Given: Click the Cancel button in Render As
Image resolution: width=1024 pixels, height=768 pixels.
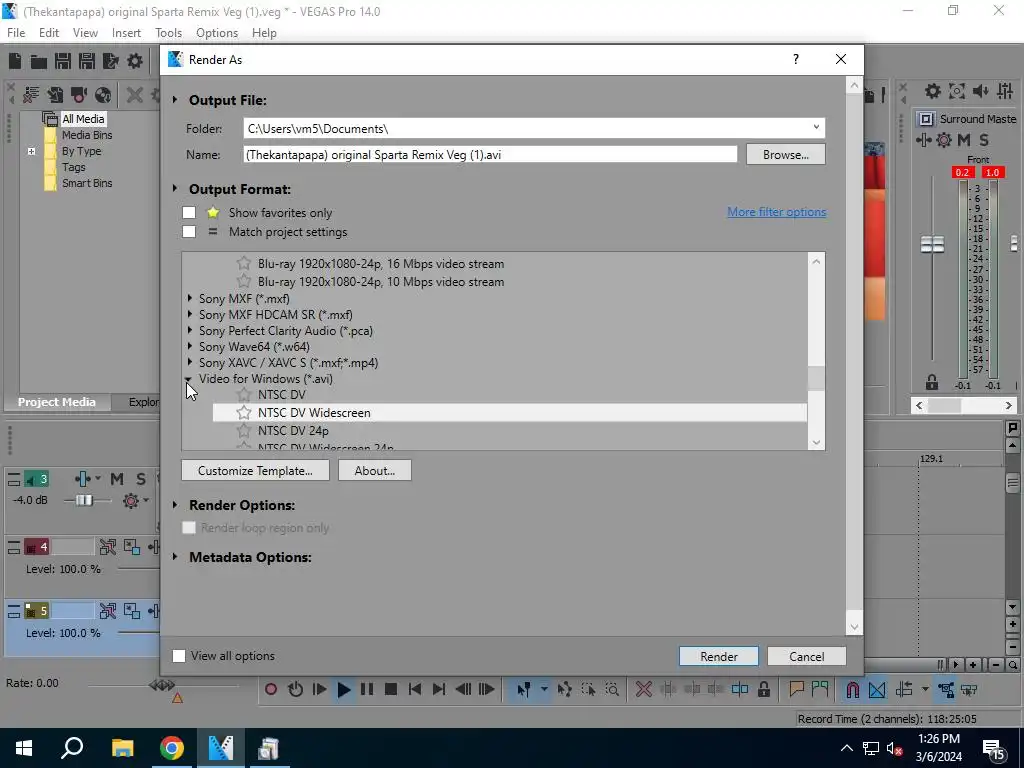Looking at the screenshot, I should point(807,656).
